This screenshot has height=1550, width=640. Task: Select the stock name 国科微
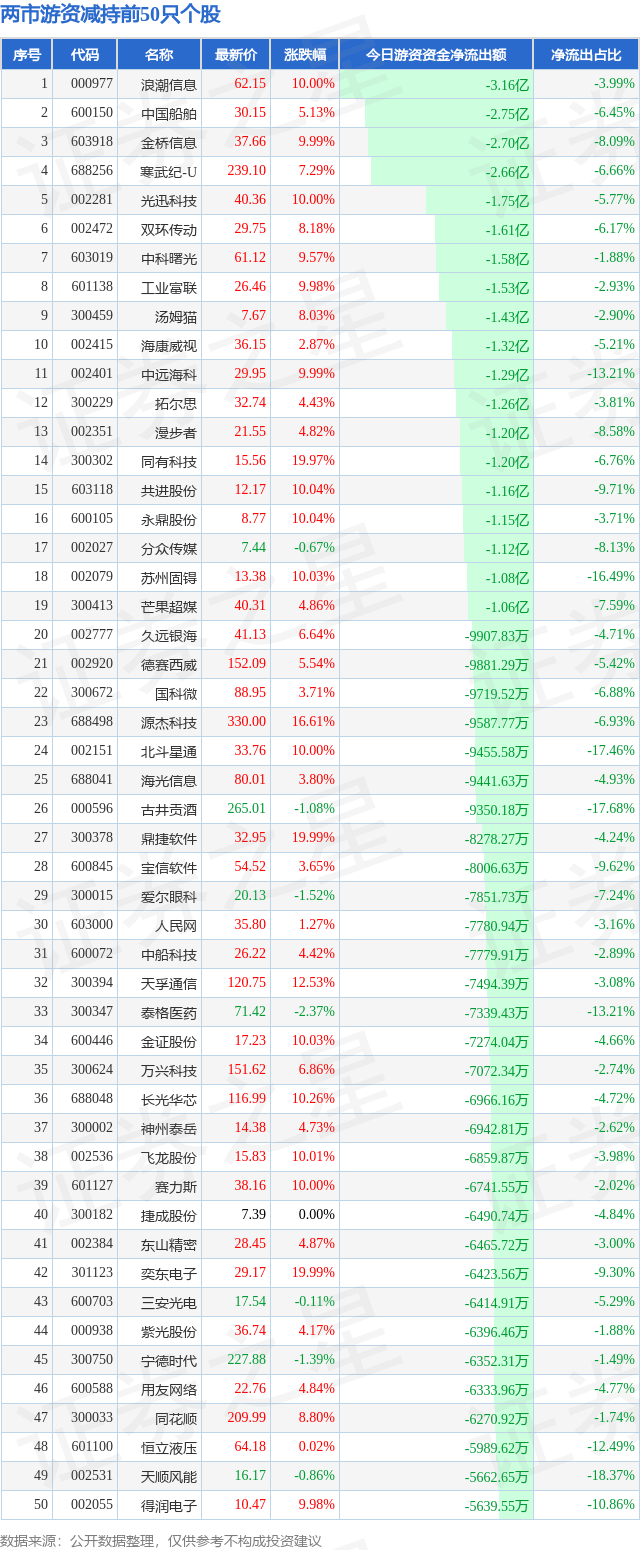176,694
